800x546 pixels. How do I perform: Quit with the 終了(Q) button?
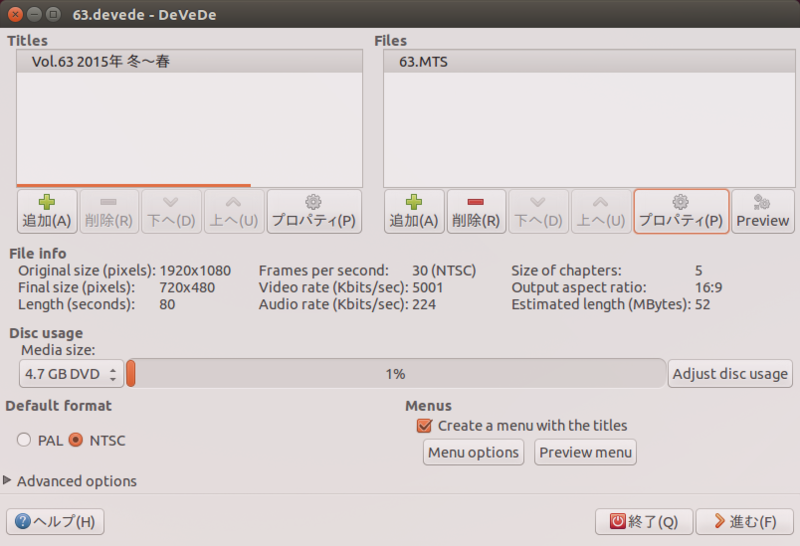(x=644, y=522)
